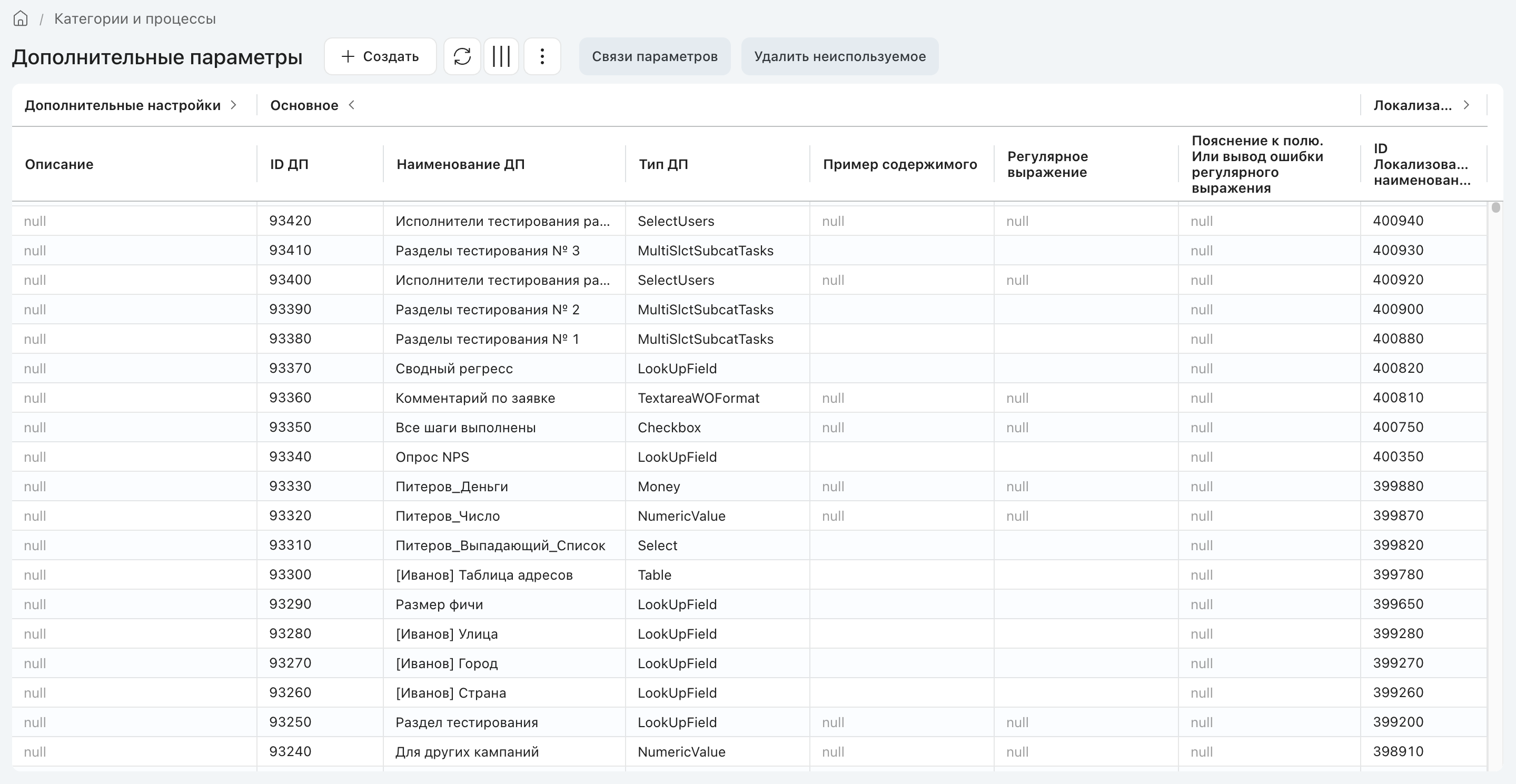The width and height of the screenshot is (1516, 784).
Task: Click localization ID 400940 cell
Action: coord(1424,221)
